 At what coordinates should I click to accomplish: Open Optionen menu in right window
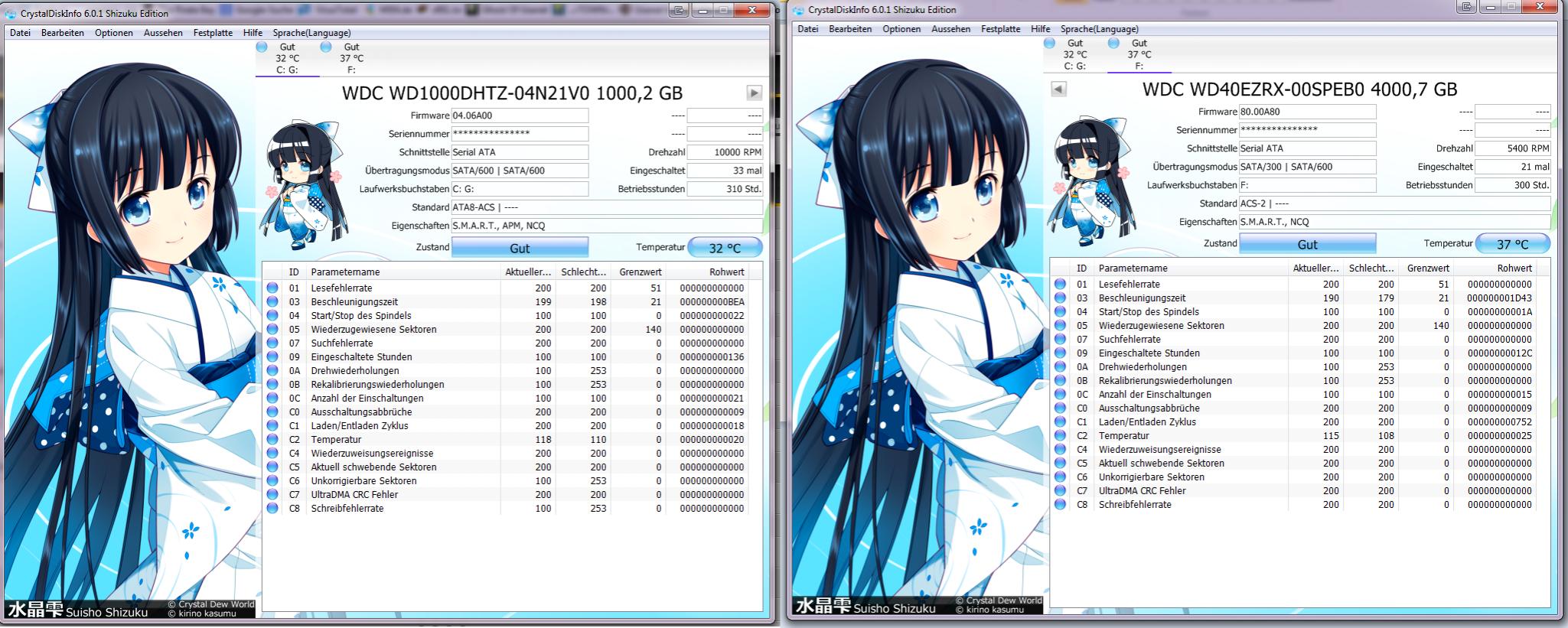tap(901, 29)
